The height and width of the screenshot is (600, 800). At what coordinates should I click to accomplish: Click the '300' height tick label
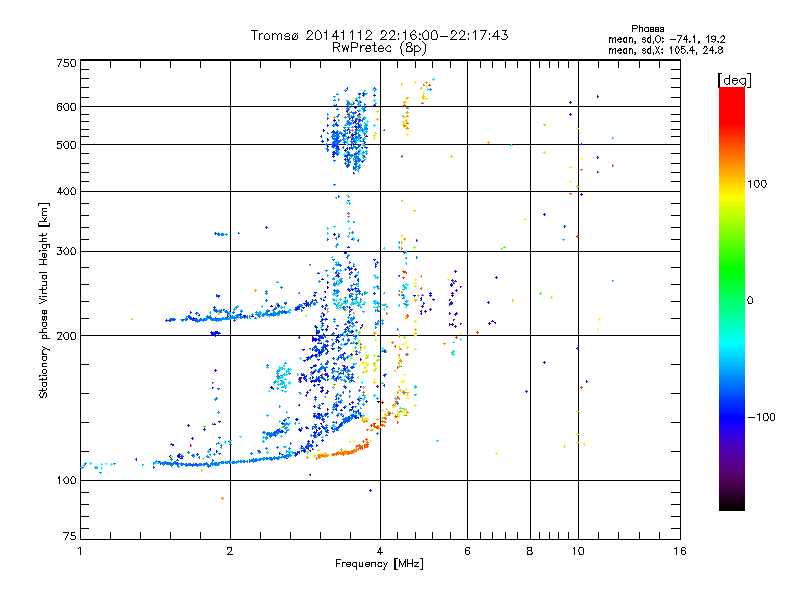(66, 252)
